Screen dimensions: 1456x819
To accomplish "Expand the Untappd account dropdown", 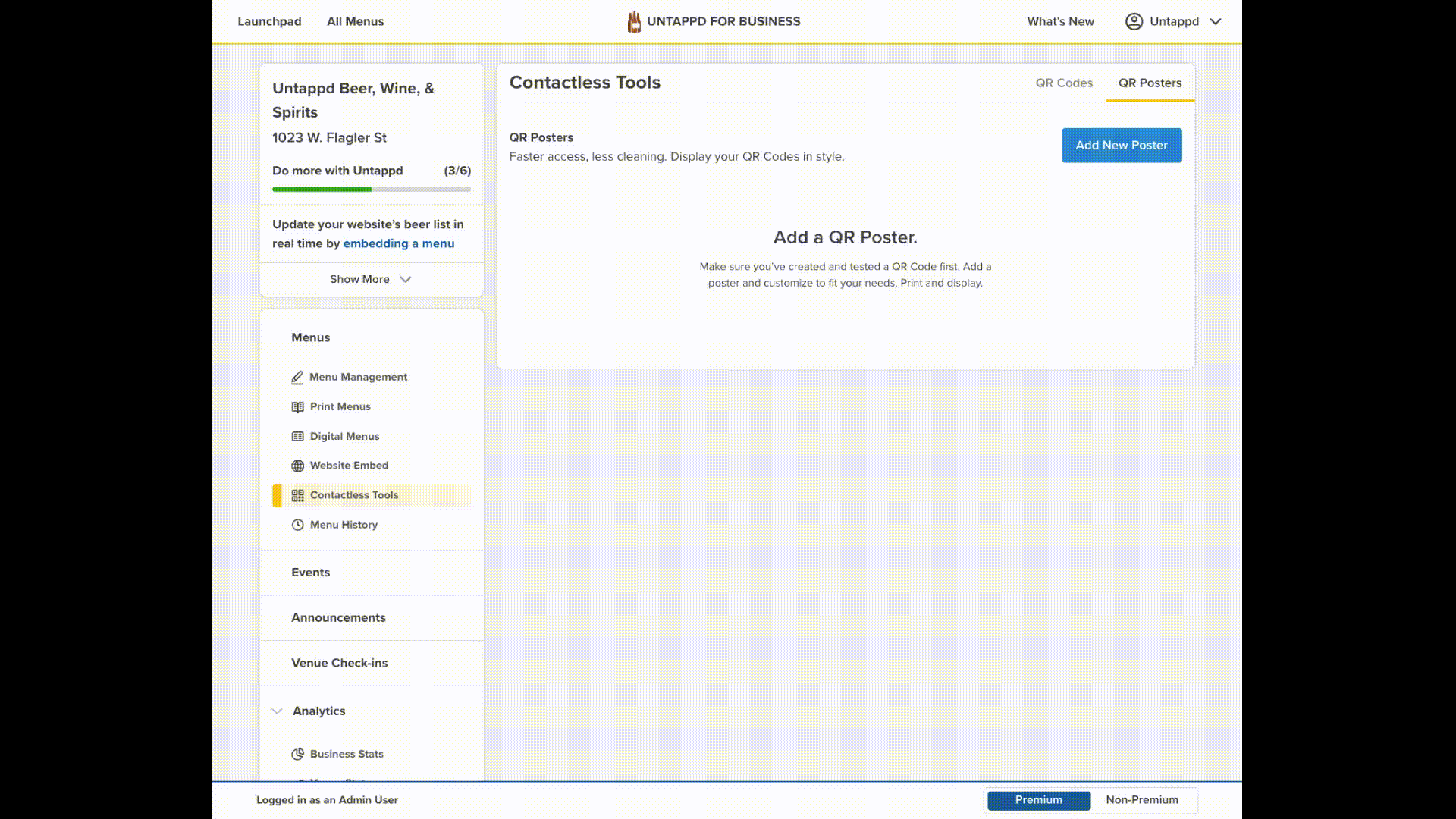I will click(x=1216, y=21).
